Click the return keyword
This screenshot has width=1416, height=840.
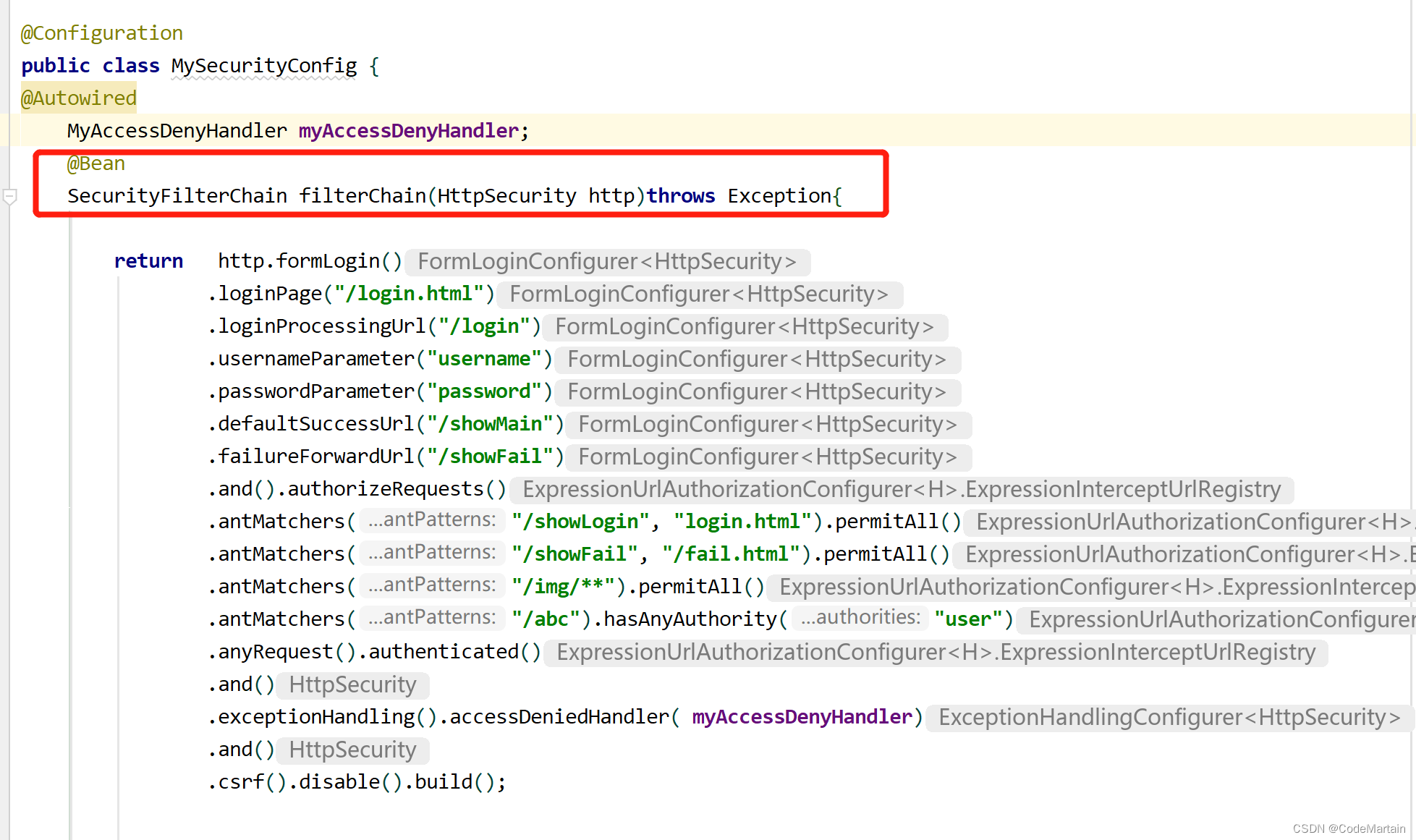[x=148, y=261]
